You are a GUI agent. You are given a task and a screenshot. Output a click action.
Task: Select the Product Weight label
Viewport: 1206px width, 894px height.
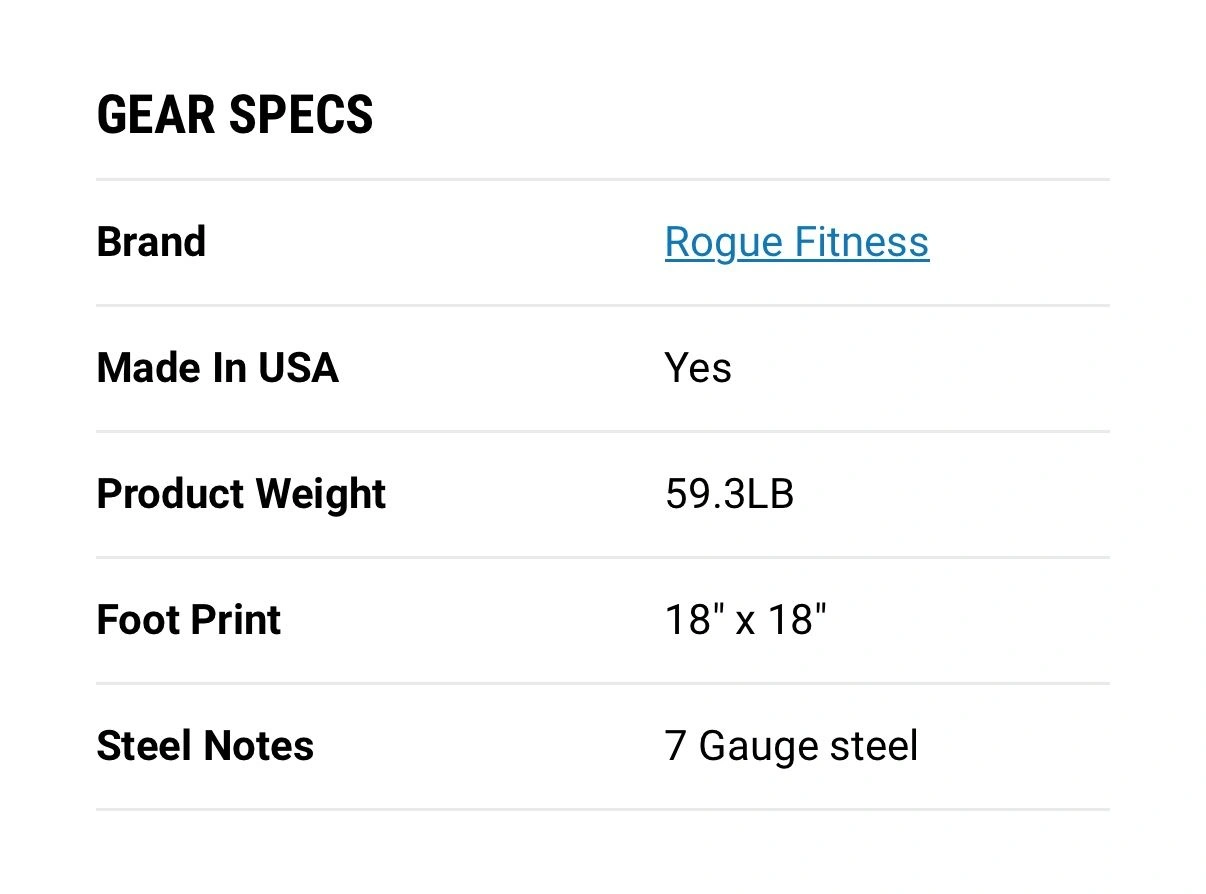[x=241, y=494]
